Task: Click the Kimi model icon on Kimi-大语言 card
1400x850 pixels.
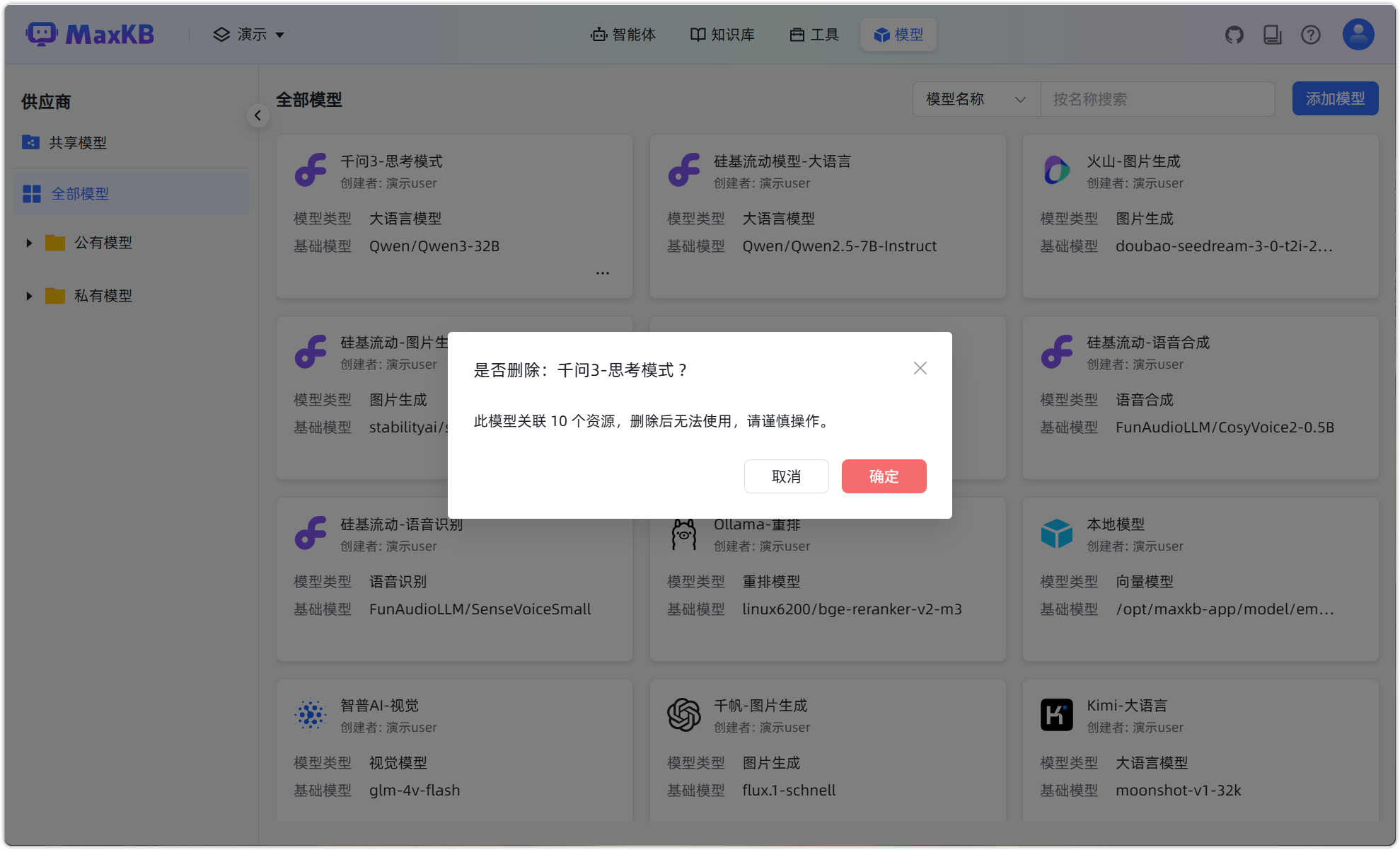Action: (1057, 714)
